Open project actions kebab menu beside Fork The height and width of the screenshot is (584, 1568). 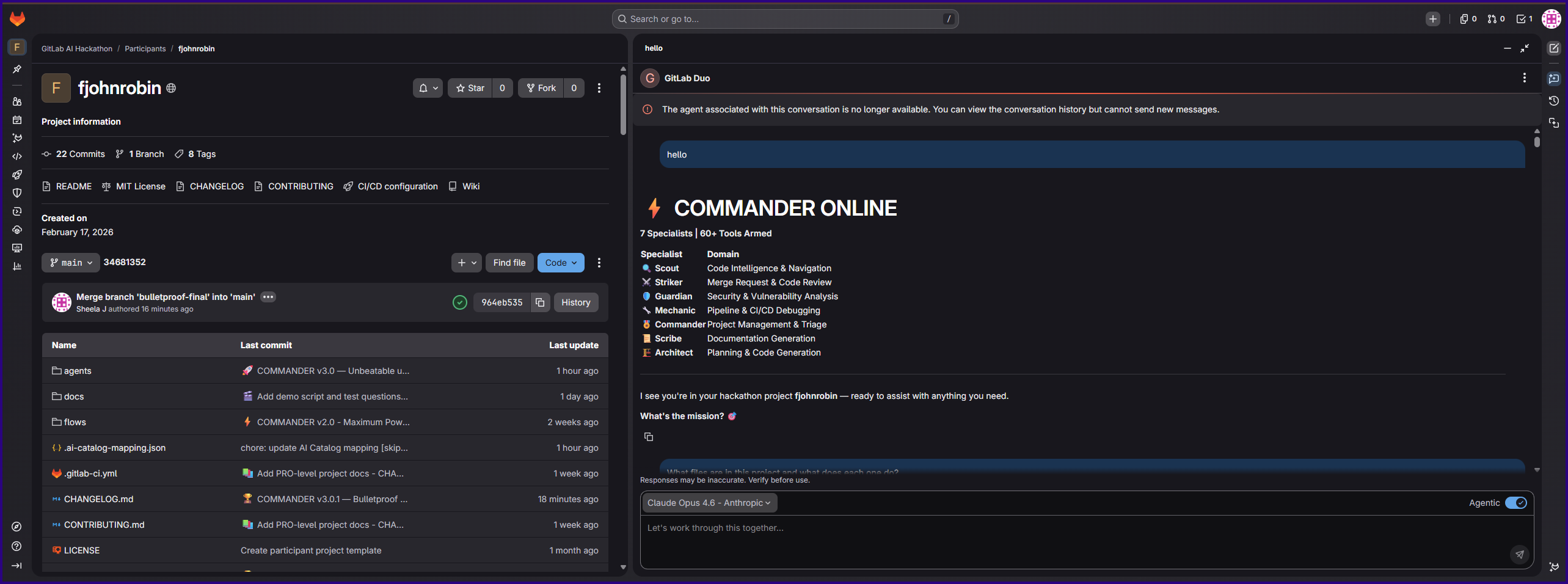pos(599,88)
